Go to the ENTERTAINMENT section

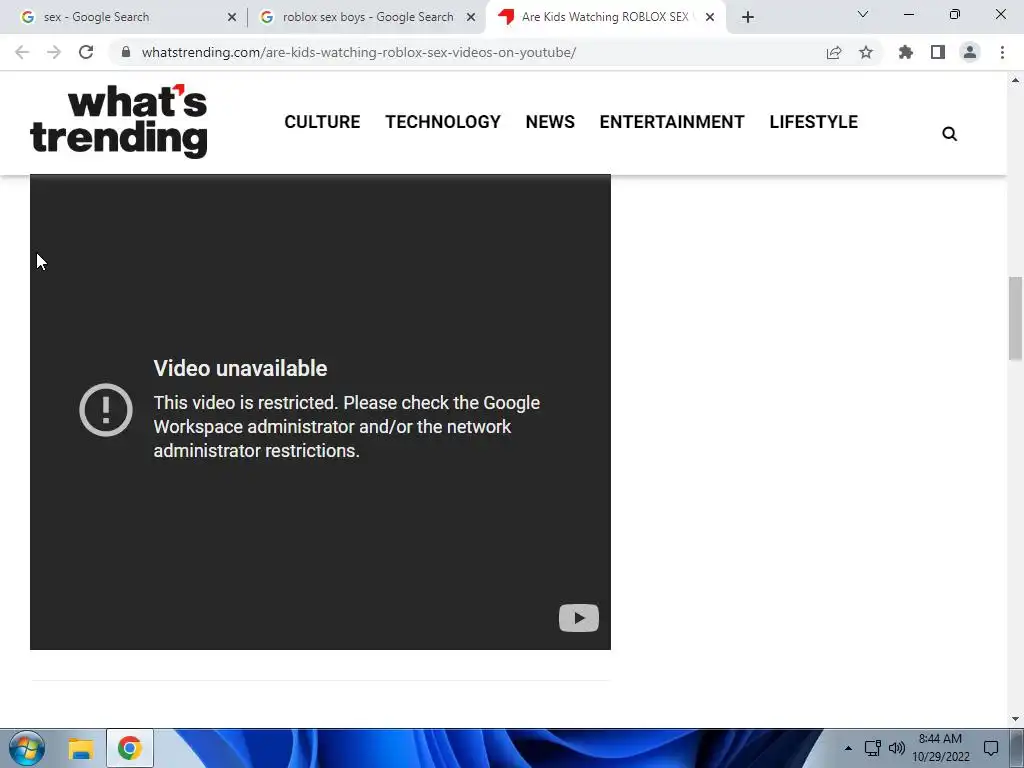[x=672, y=122]
